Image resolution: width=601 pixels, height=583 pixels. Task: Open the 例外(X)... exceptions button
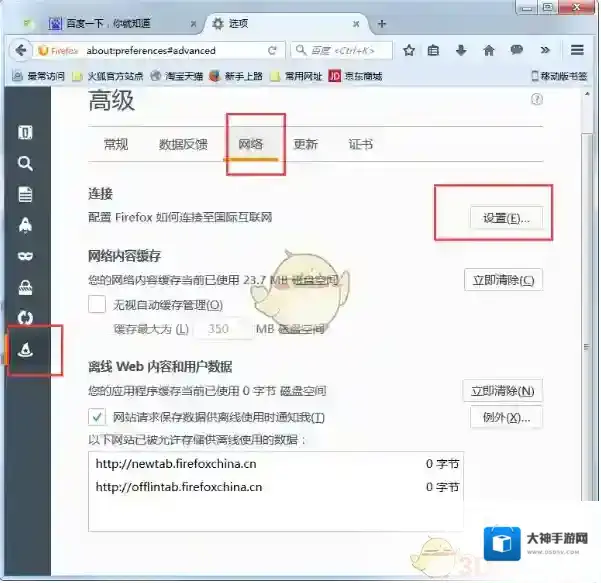506,417
